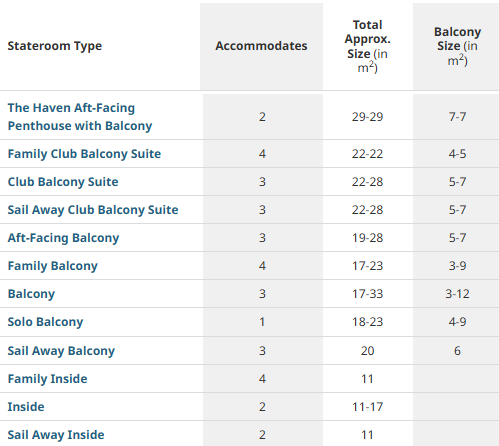Screen dimensions: 499x446
Task: Click the Aft-Facing Balcony stateroom link
Action: pyautogui.click(x=63, y=238)
